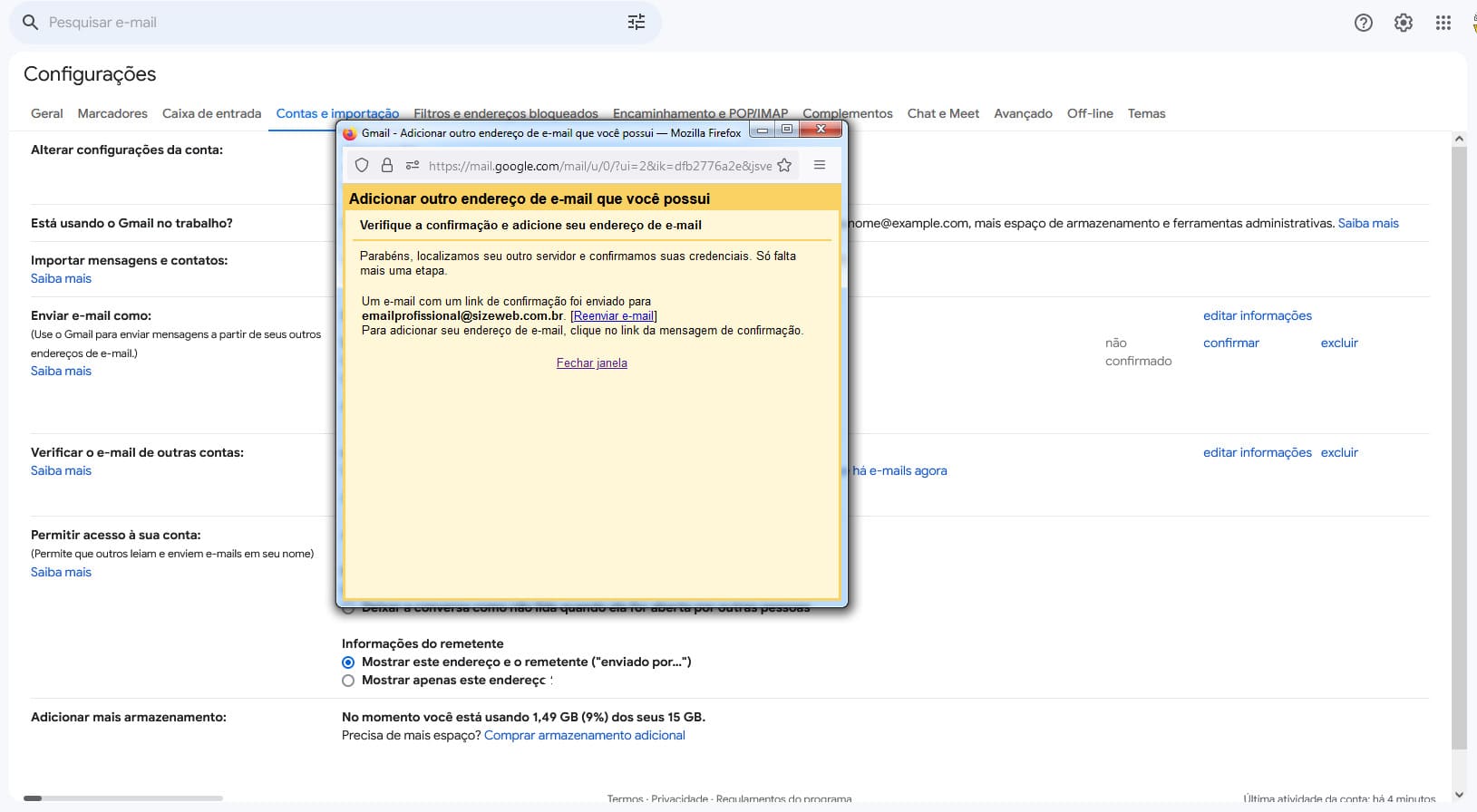Select "Mostrar este endereço e o remetente" option
Screen dimensions: 1477x812
348,662
